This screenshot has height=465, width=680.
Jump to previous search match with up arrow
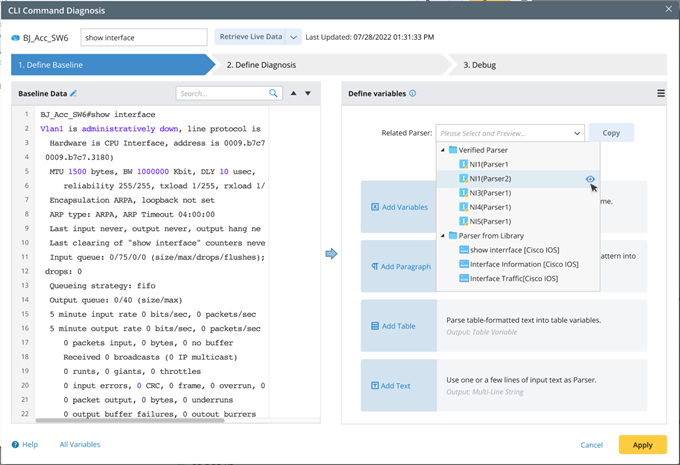(293, 93)
